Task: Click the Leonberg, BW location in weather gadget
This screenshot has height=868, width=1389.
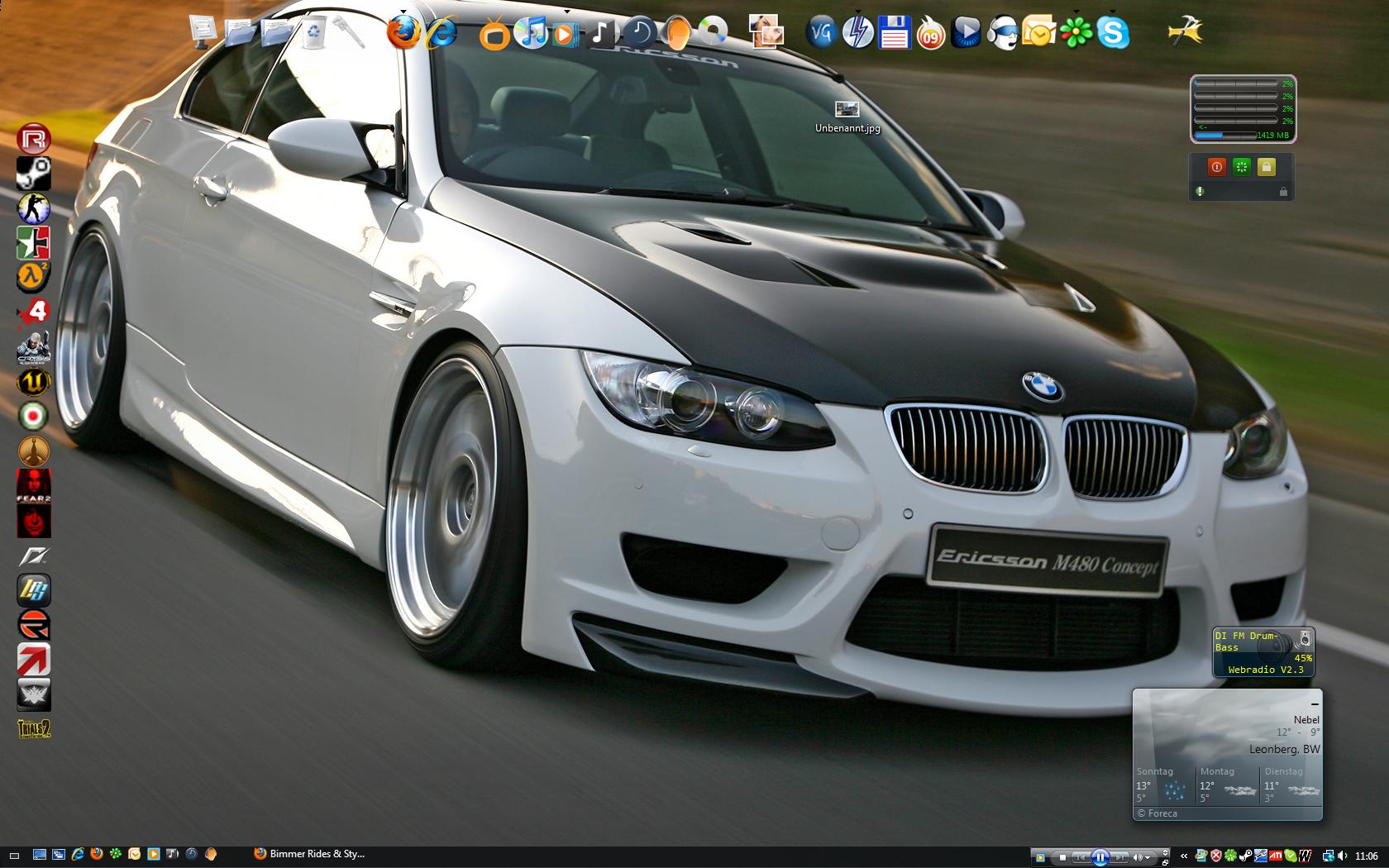Action: point(1285,749)
